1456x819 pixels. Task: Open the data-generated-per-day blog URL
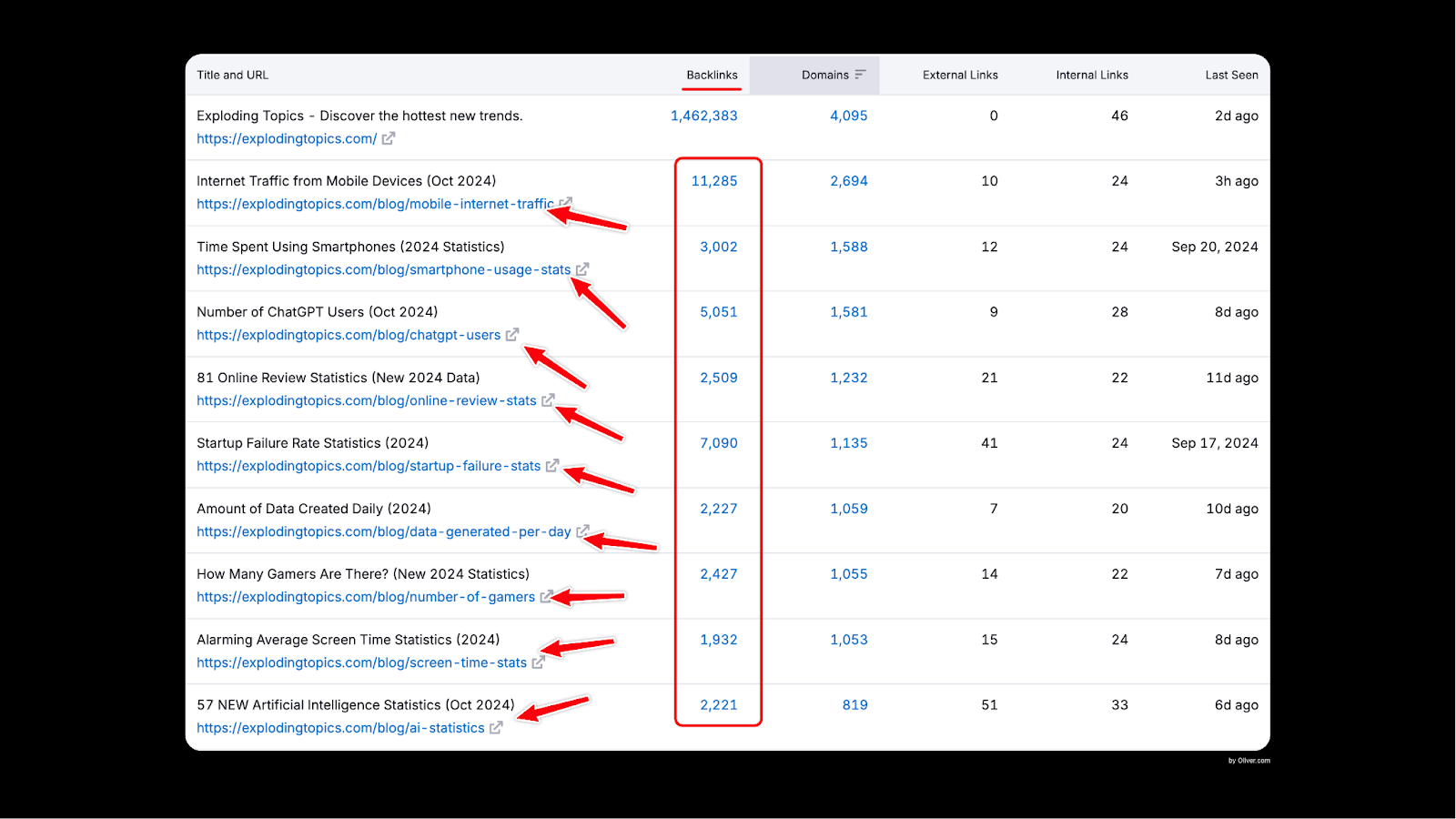pyautogui.click(x=384, y=531)
